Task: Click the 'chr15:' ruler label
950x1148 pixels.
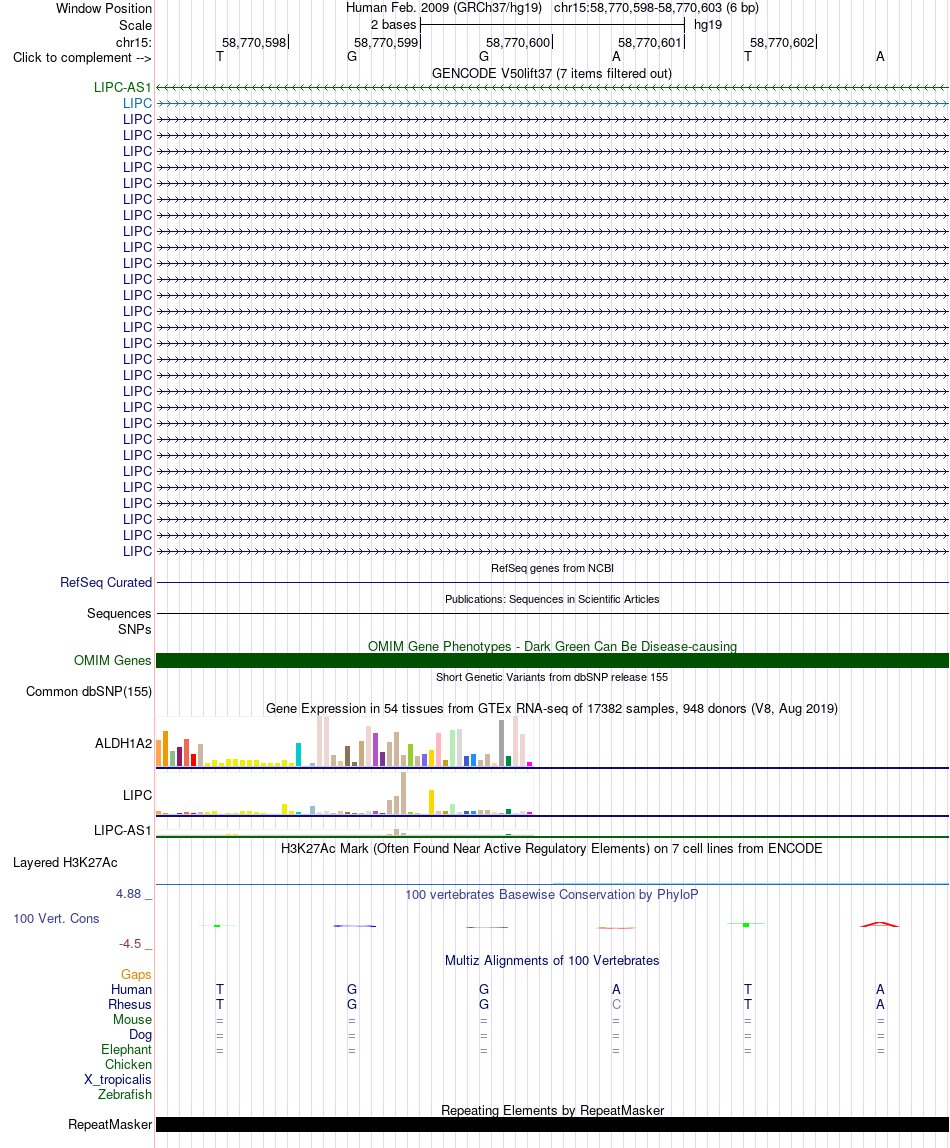Action: [134, 42]
